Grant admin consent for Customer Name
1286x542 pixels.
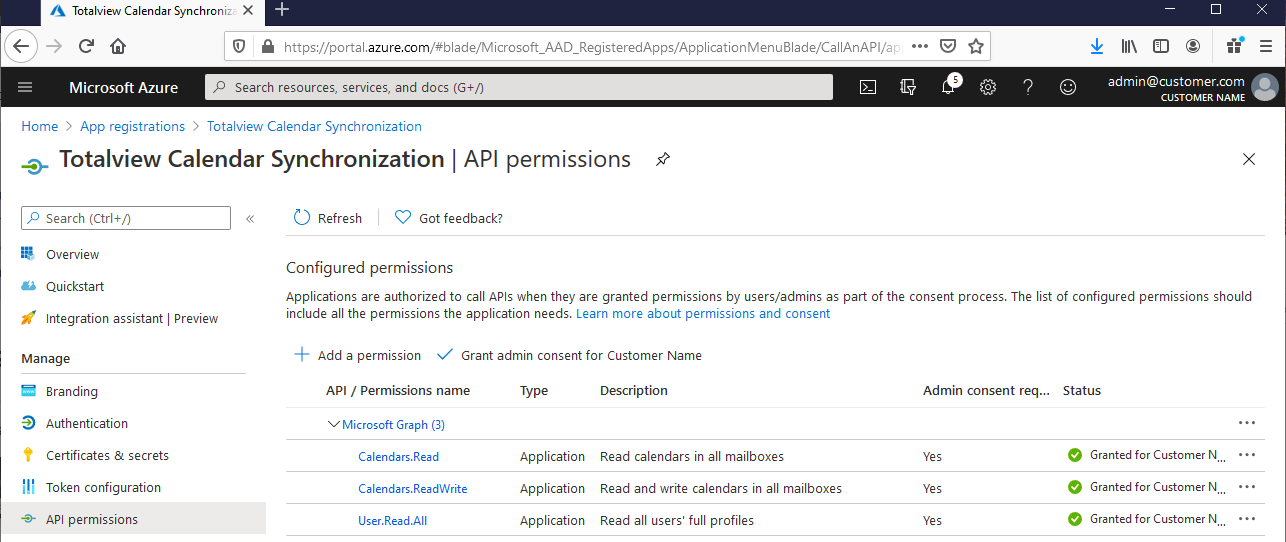pyautogui.click(x=570, y=355)
